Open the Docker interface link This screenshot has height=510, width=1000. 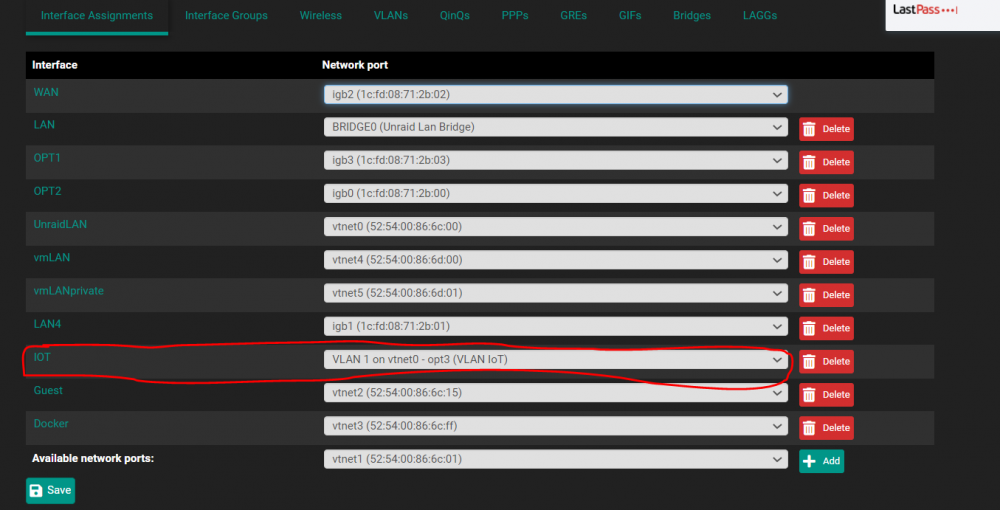51,423
